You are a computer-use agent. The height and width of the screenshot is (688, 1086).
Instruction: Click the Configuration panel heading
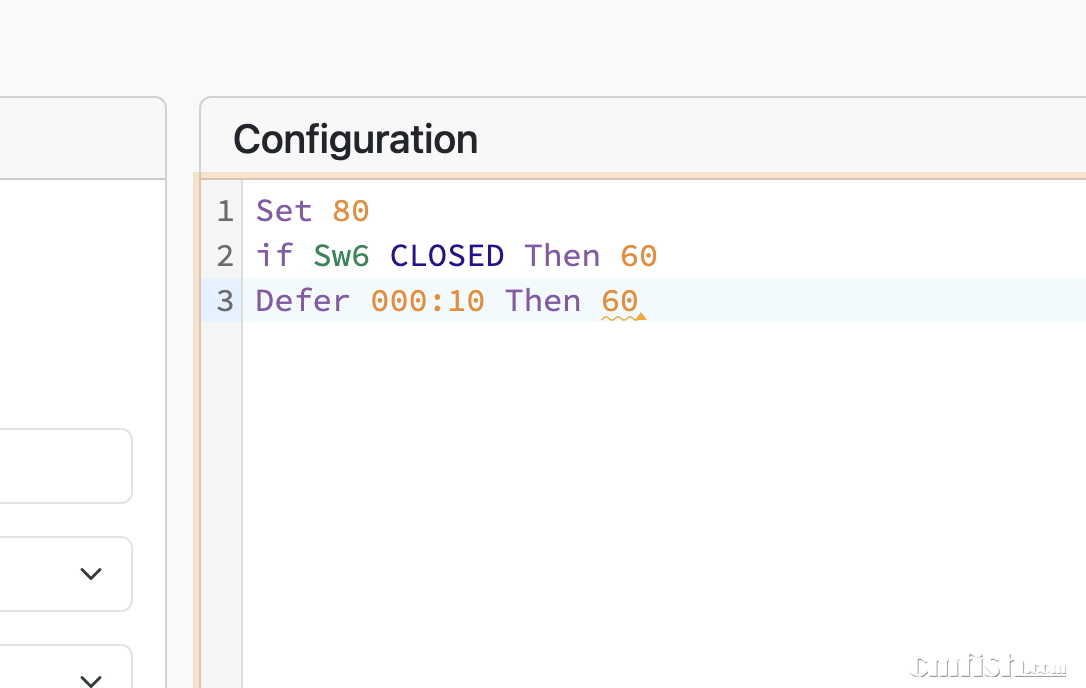click(x=355, y=139)
